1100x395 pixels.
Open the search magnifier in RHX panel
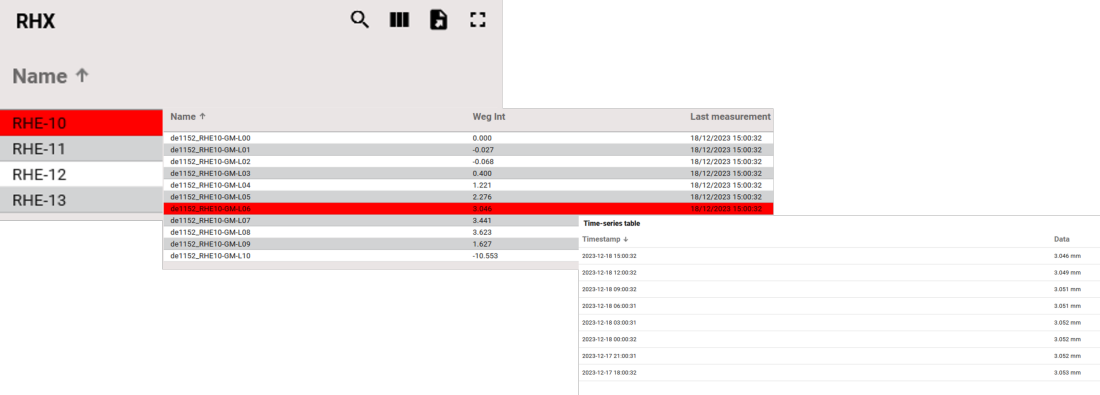point(360,20)
